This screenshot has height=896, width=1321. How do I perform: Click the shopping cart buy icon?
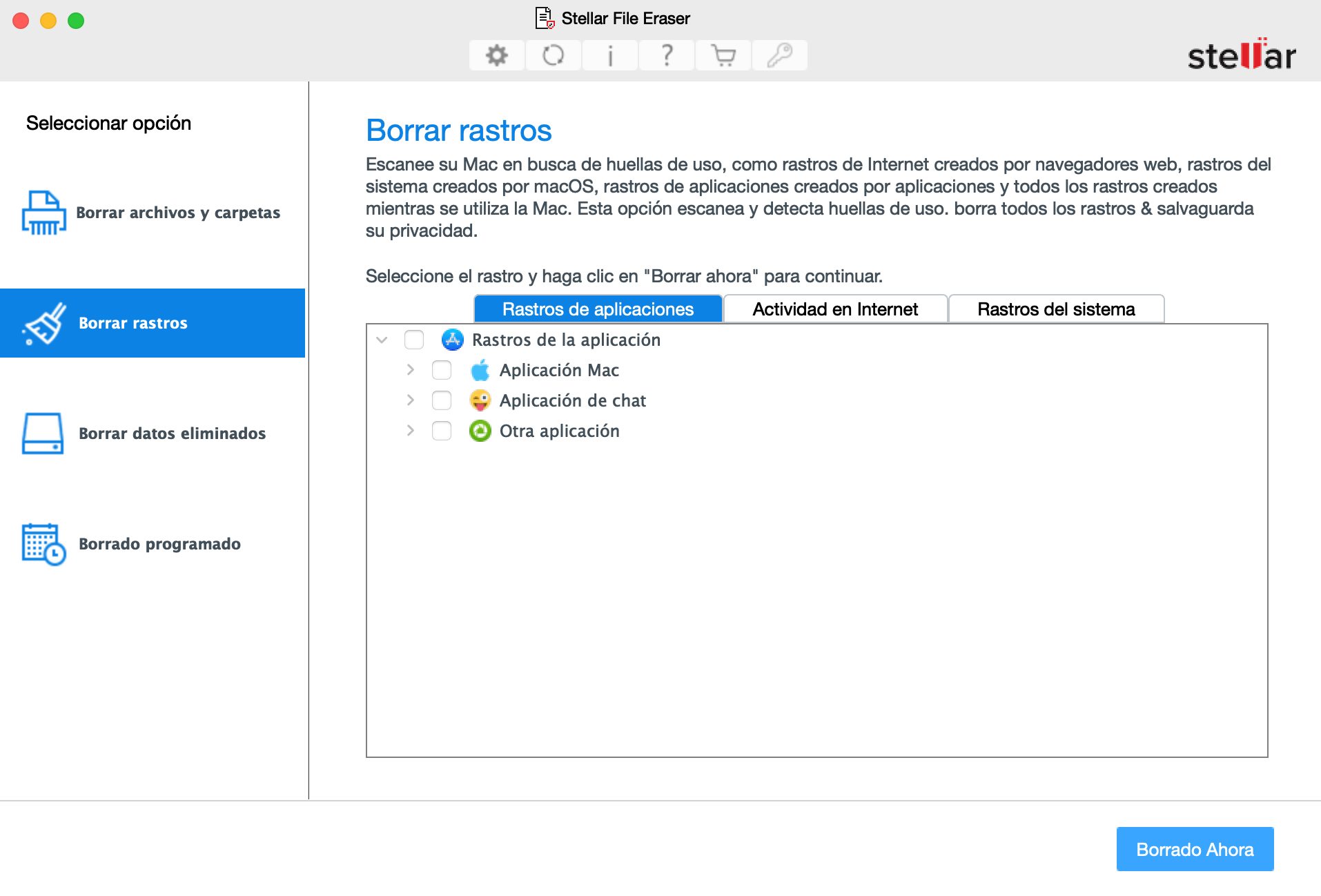point(723,55)
